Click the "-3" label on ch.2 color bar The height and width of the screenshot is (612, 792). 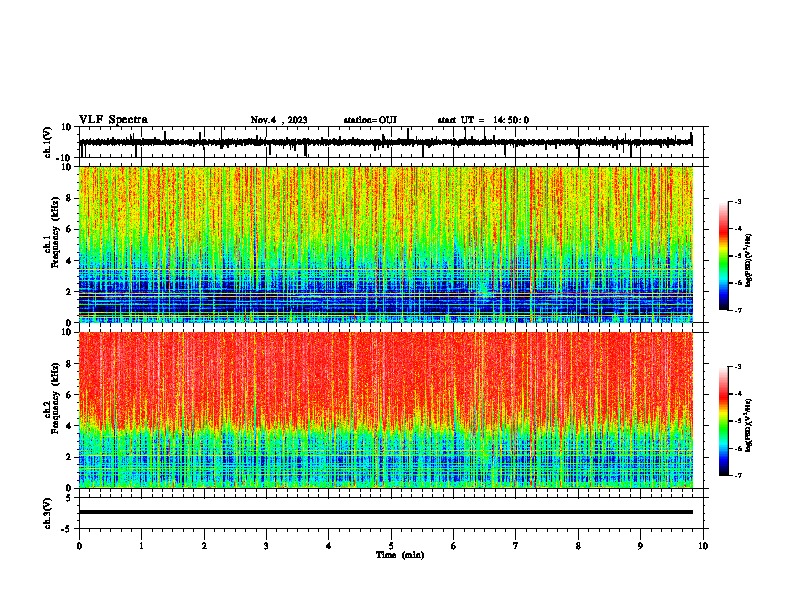(738, 367)
